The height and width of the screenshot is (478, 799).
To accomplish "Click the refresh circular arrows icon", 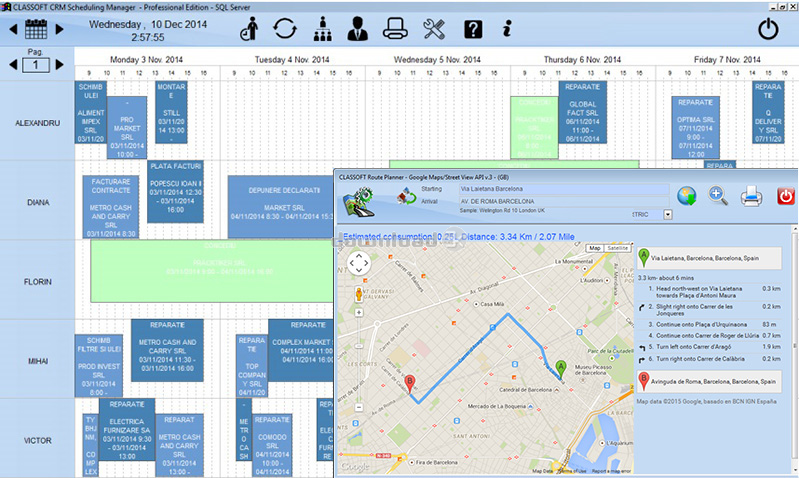I will pyautogui.click(x=285, y=29).
